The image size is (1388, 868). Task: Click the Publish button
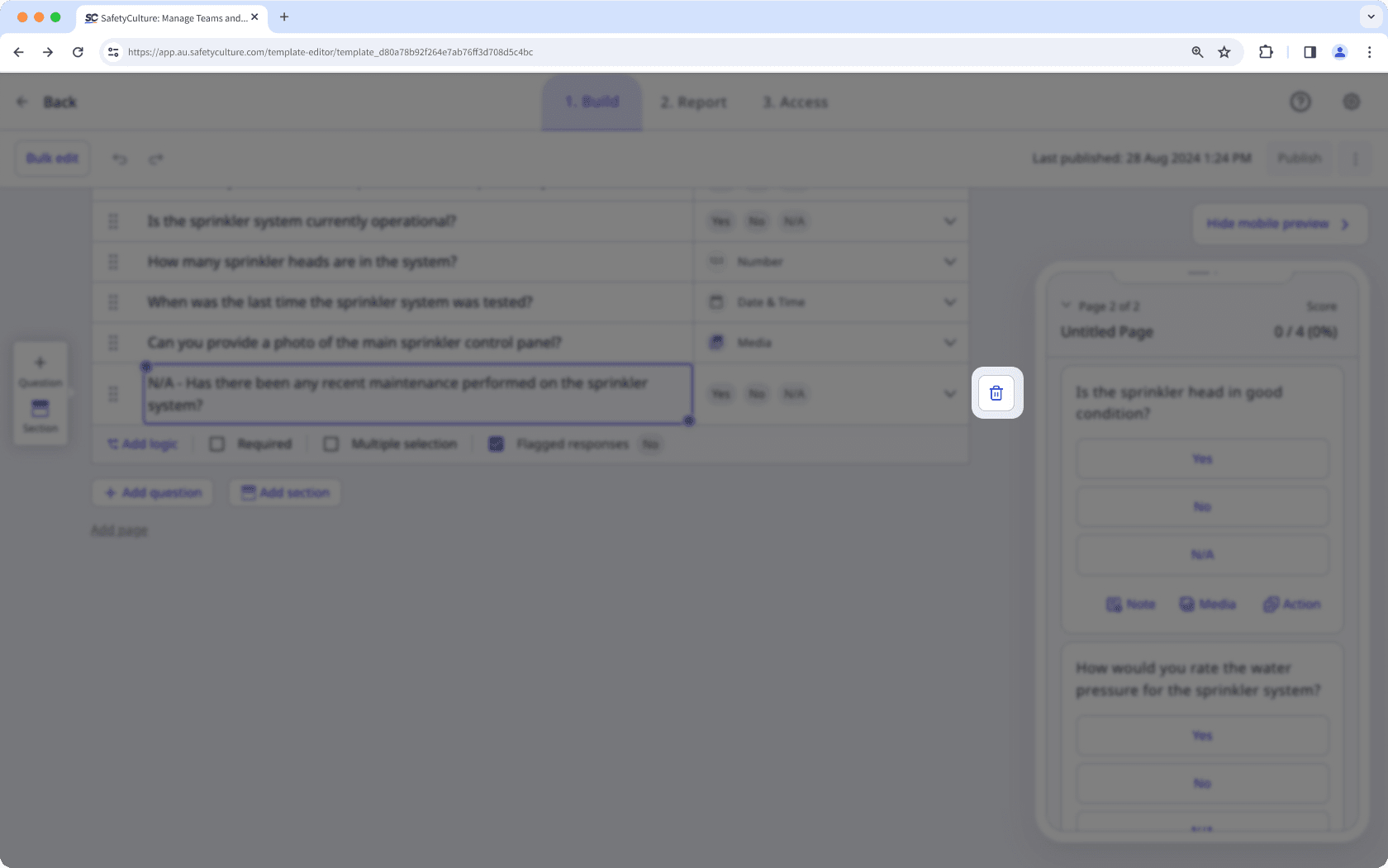pyautogui.click(x=1299, y=158)
